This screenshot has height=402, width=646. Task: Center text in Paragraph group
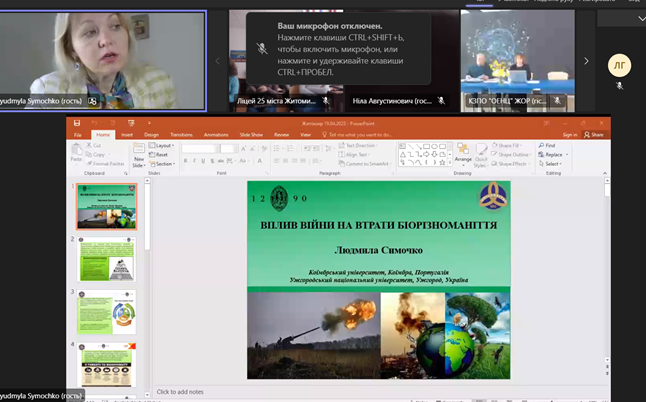[x=285, y=161]
